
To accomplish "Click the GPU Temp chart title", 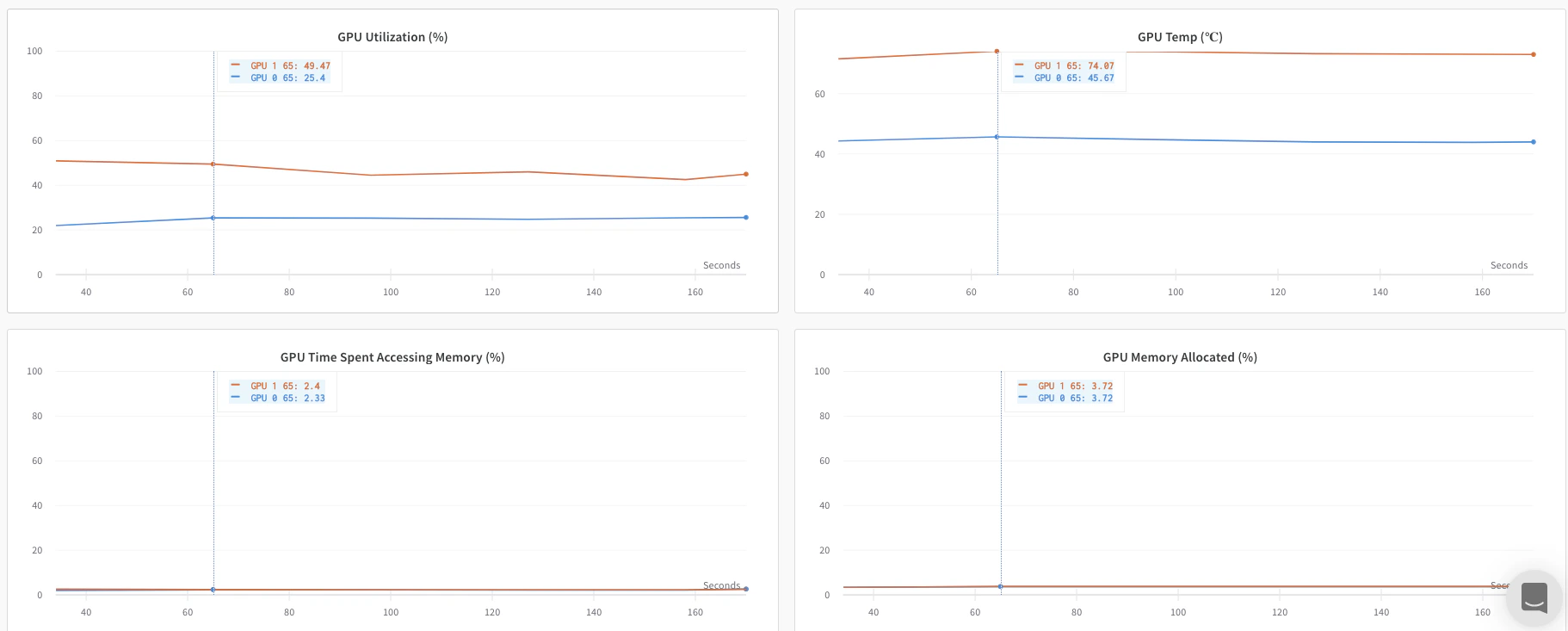I will (x=1179, y=36).
